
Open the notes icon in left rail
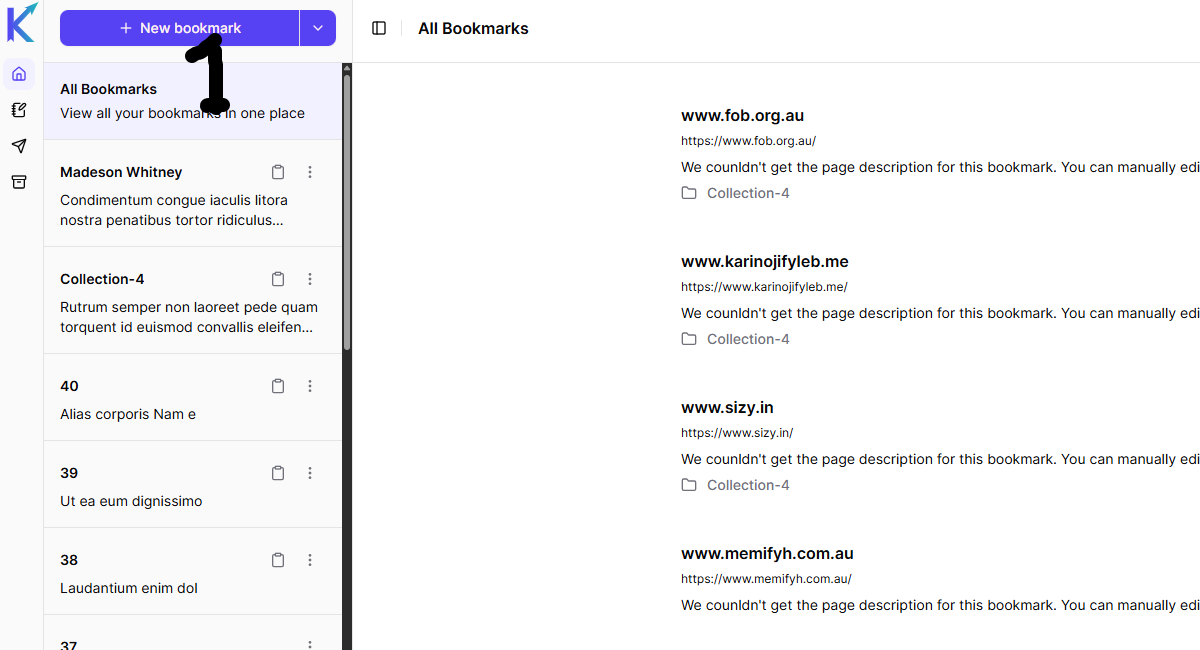click(19, 110)
